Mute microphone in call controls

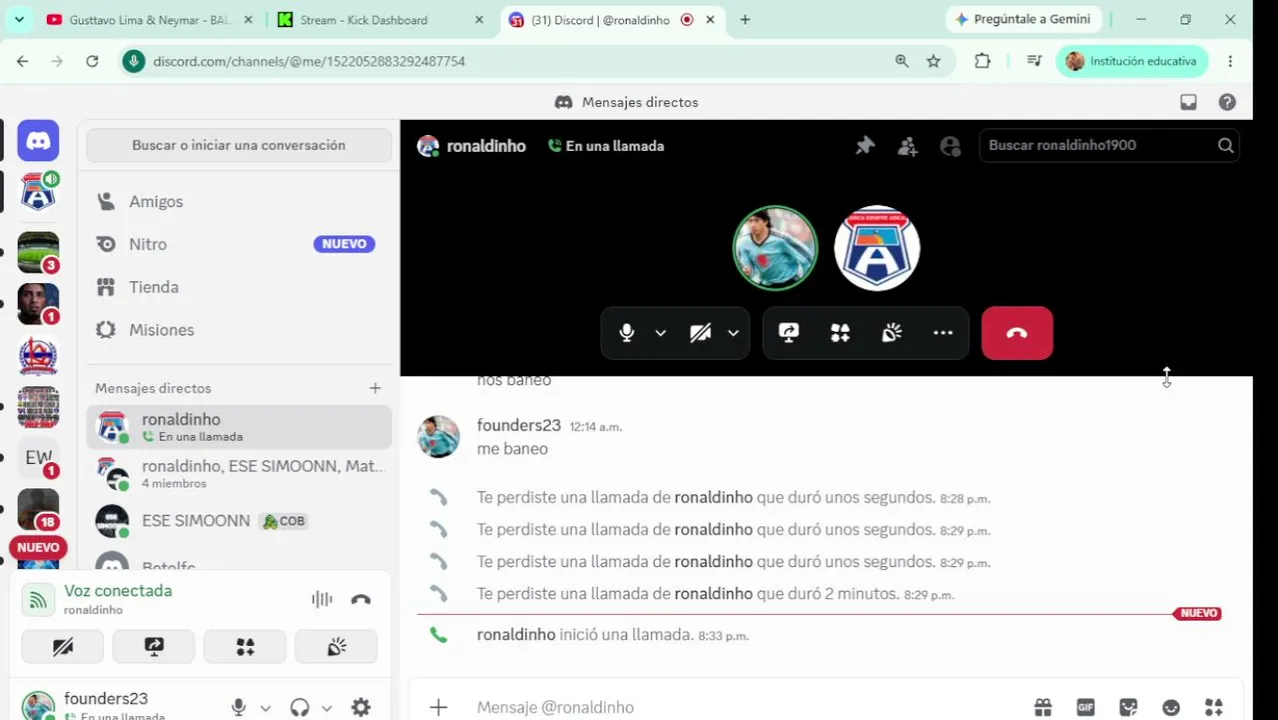pos(627,333)
